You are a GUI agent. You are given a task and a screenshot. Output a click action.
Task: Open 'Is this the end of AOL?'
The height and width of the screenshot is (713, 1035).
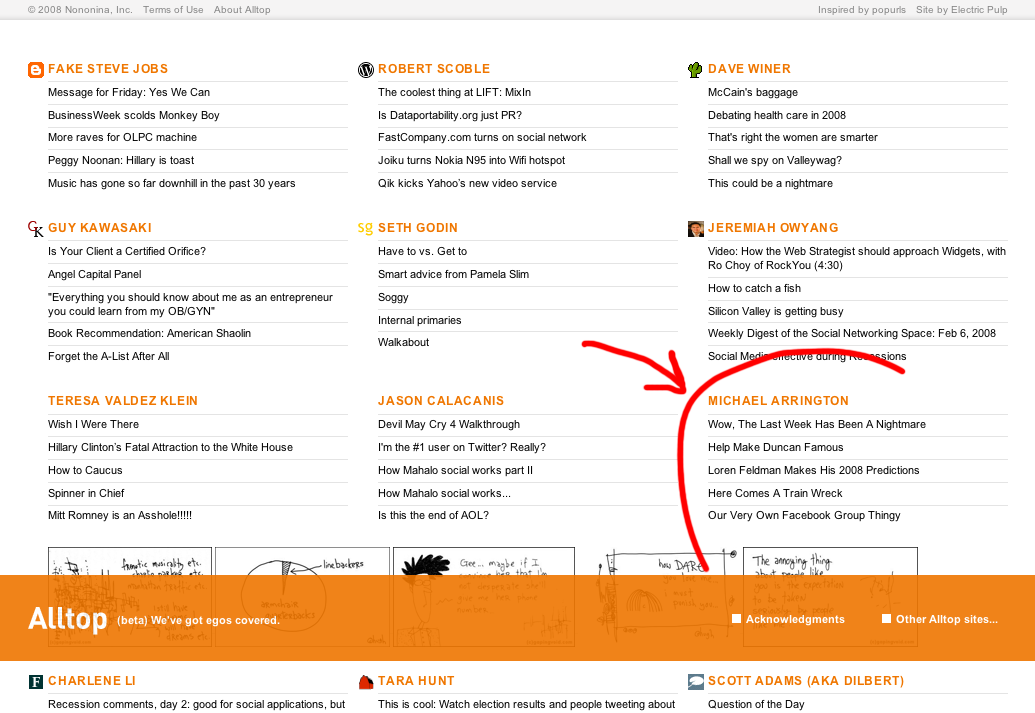coord(433,516)
